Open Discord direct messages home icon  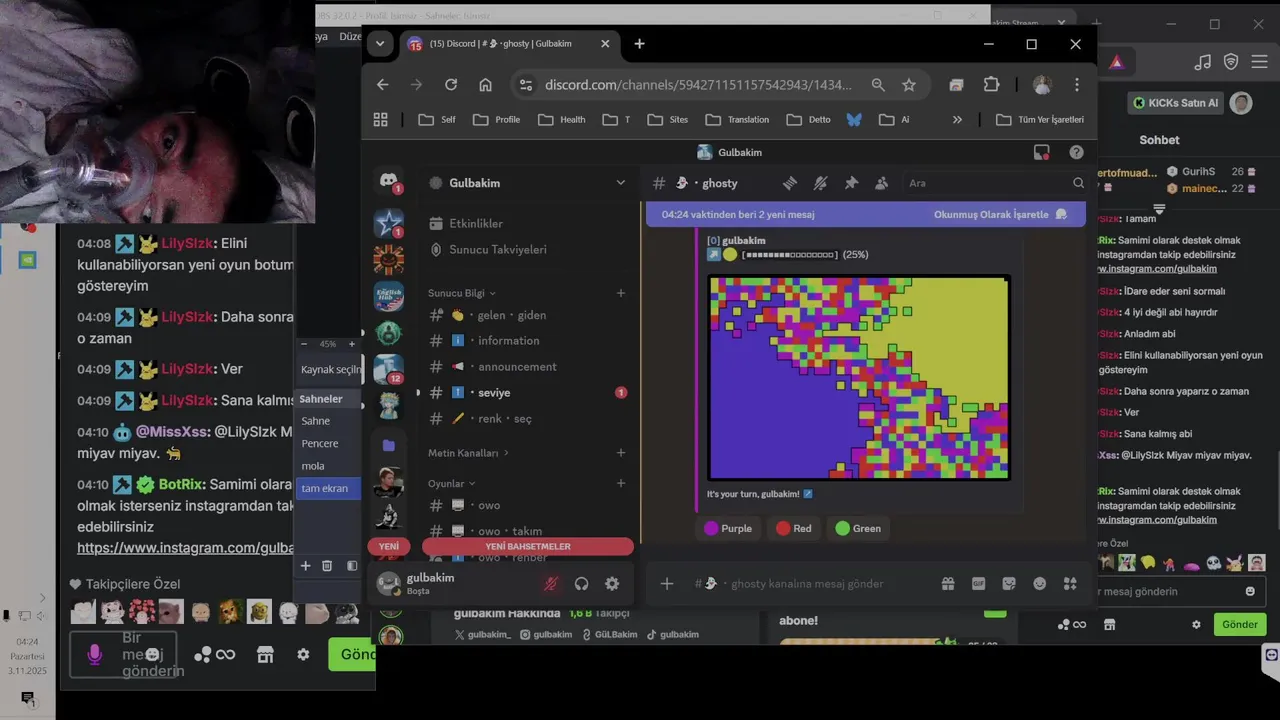[388, 181]
